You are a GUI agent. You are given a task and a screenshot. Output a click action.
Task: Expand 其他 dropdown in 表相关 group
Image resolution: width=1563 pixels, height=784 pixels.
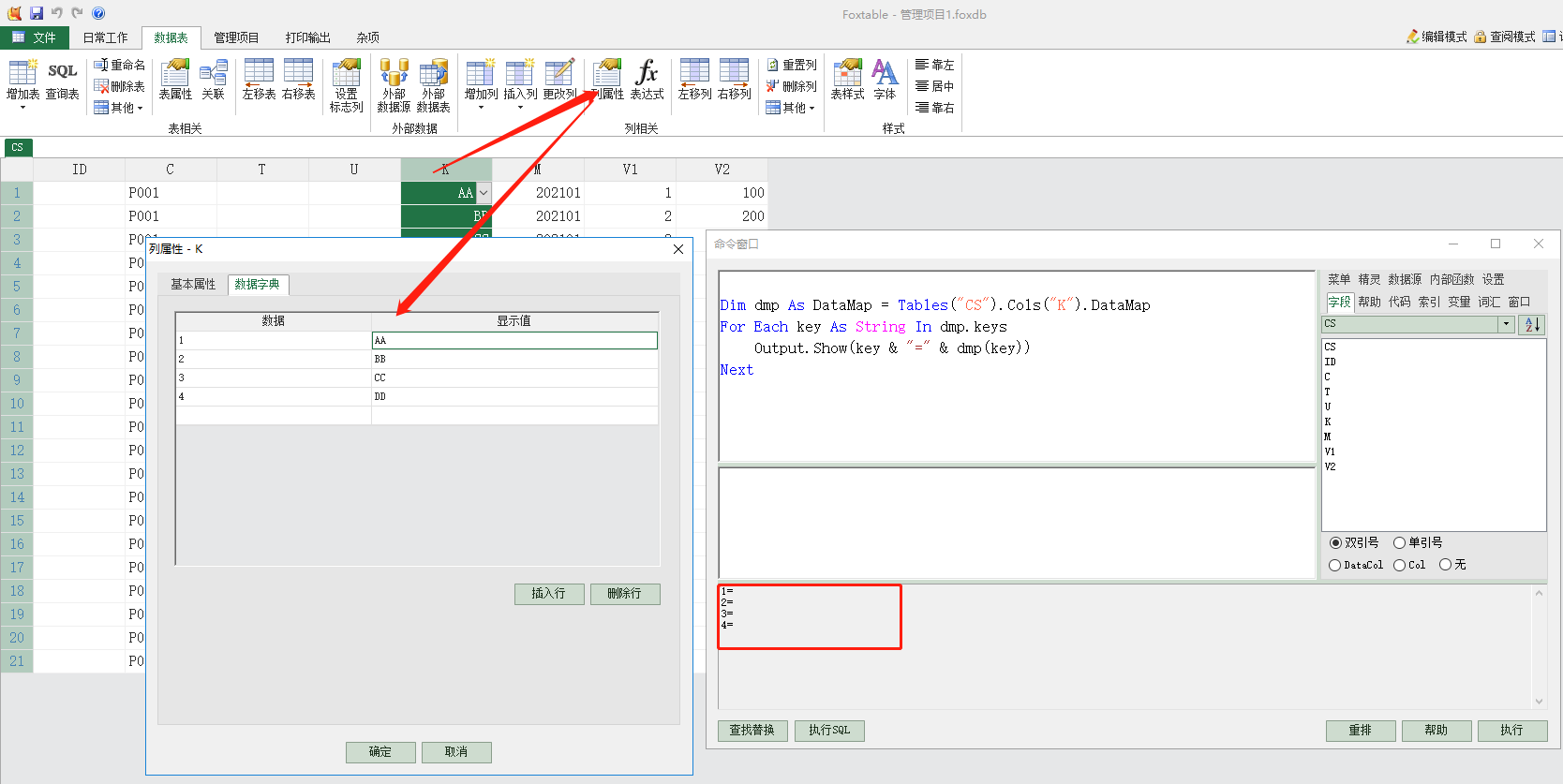pos(119,108)
